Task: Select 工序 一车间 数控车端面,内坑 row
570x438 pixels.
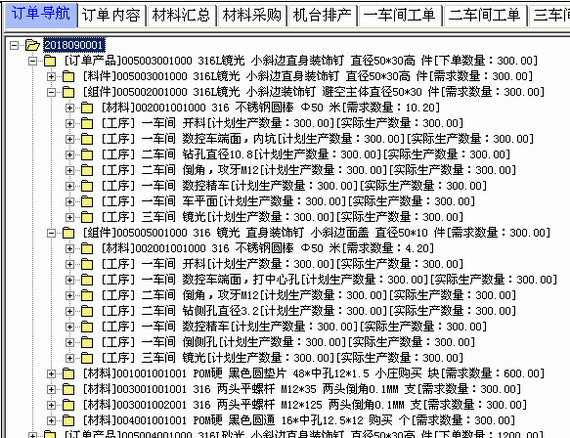Action: 317,139
